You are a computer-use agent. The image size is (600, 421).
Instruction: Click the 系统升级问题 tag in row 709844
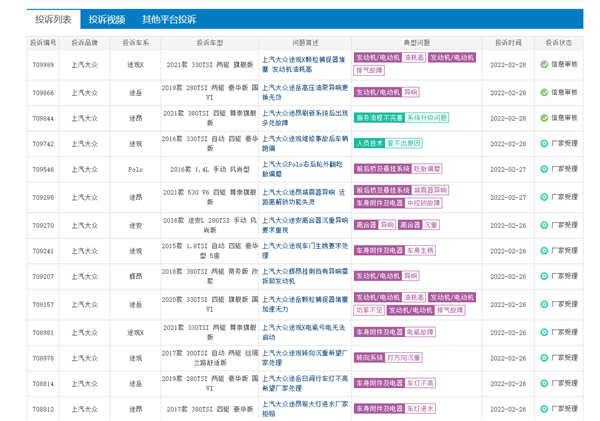[427, 117]
